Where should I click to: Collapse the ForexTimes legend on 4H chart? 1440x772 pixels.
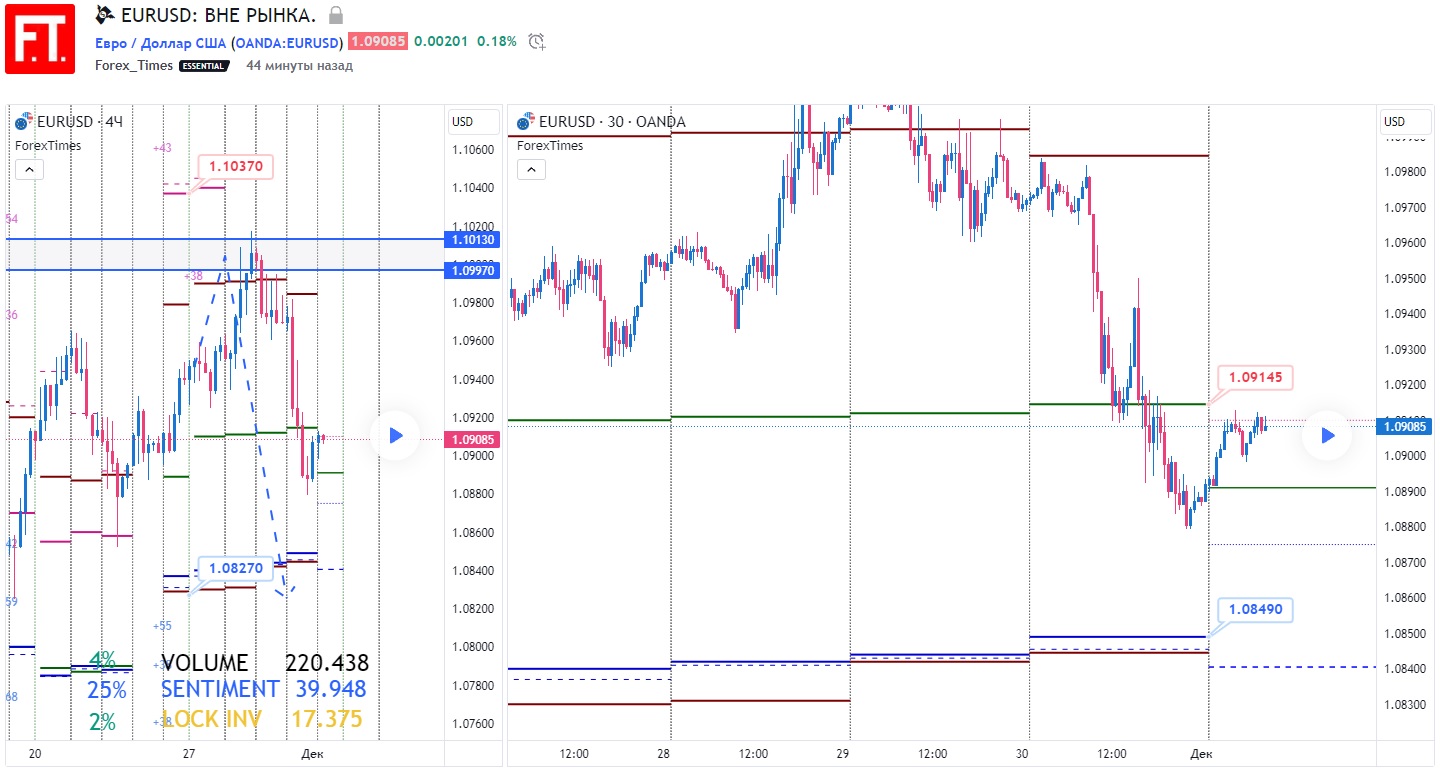29,170
